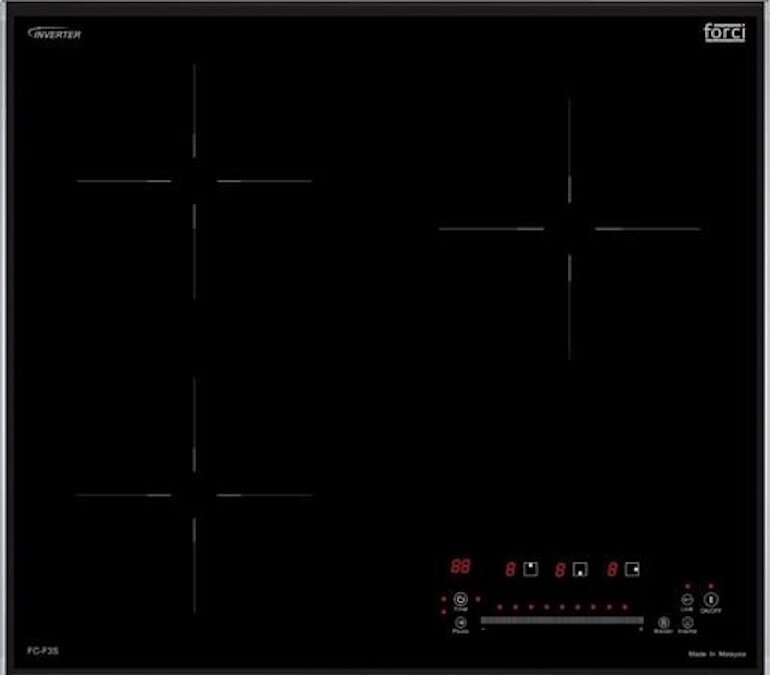Select the bottom-left cooking zone selector
Image resolution: width=770 pixels, height=675 pixels.
click(x=580, y=569)
